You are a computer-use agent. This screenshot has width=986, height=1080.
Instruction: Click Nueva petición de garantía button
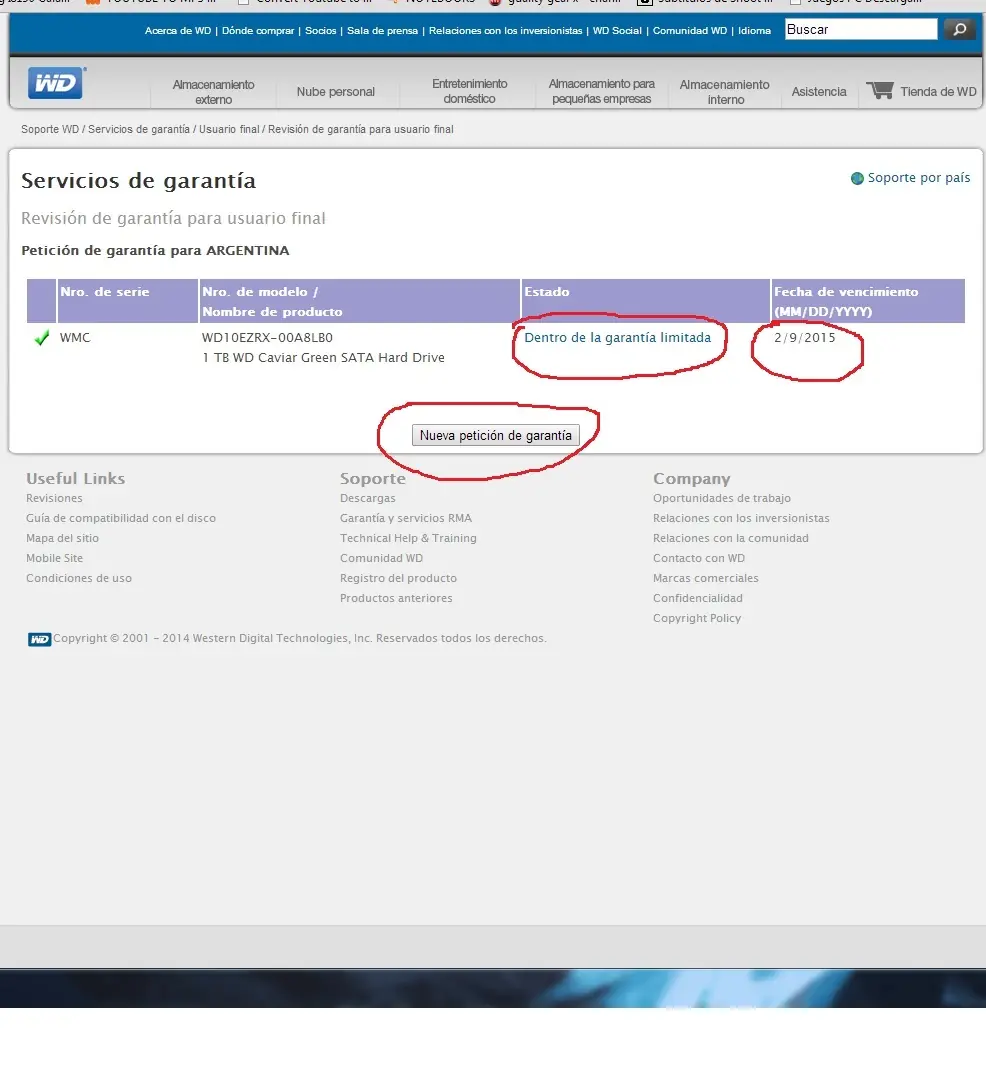click(x=496, y=435)
